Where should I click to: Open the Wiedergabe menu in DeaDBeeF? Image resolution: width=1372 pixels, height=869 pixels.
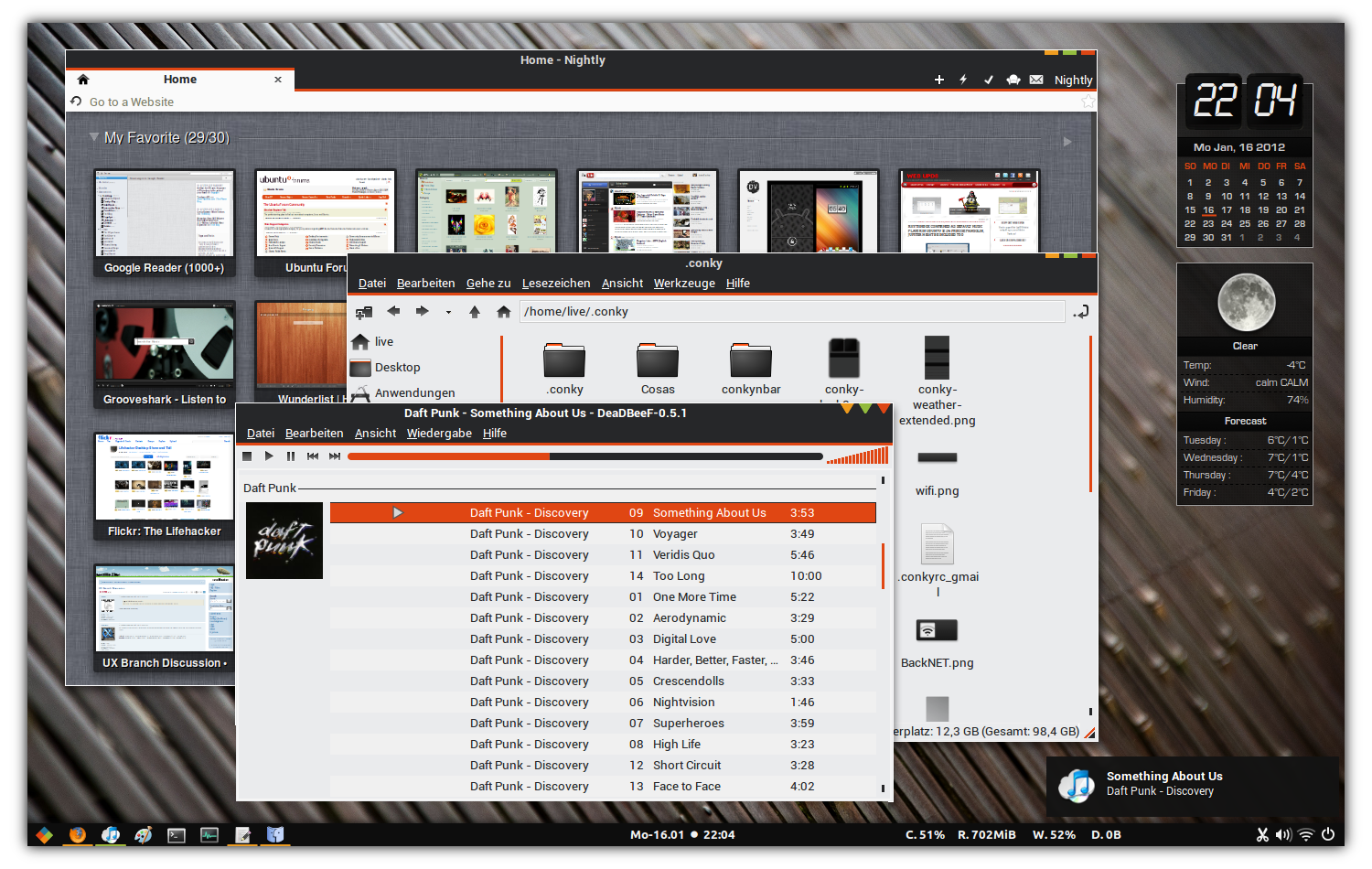pos(439,434)
